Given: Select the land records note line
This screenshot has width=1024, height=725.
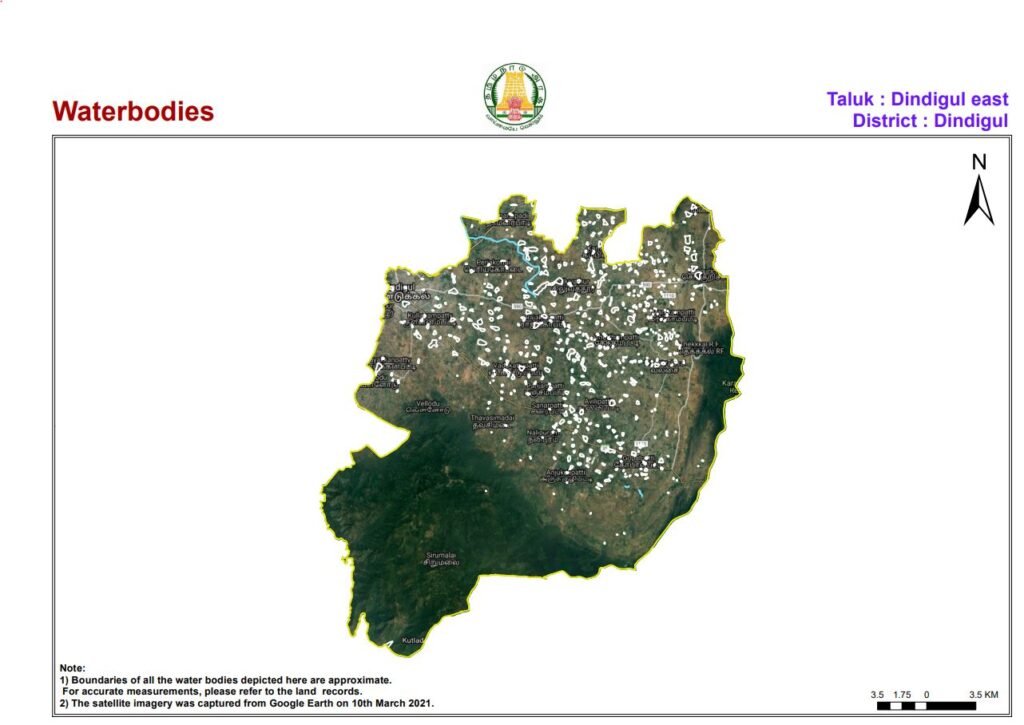Looking at the screenshot, I should [210, 691].
